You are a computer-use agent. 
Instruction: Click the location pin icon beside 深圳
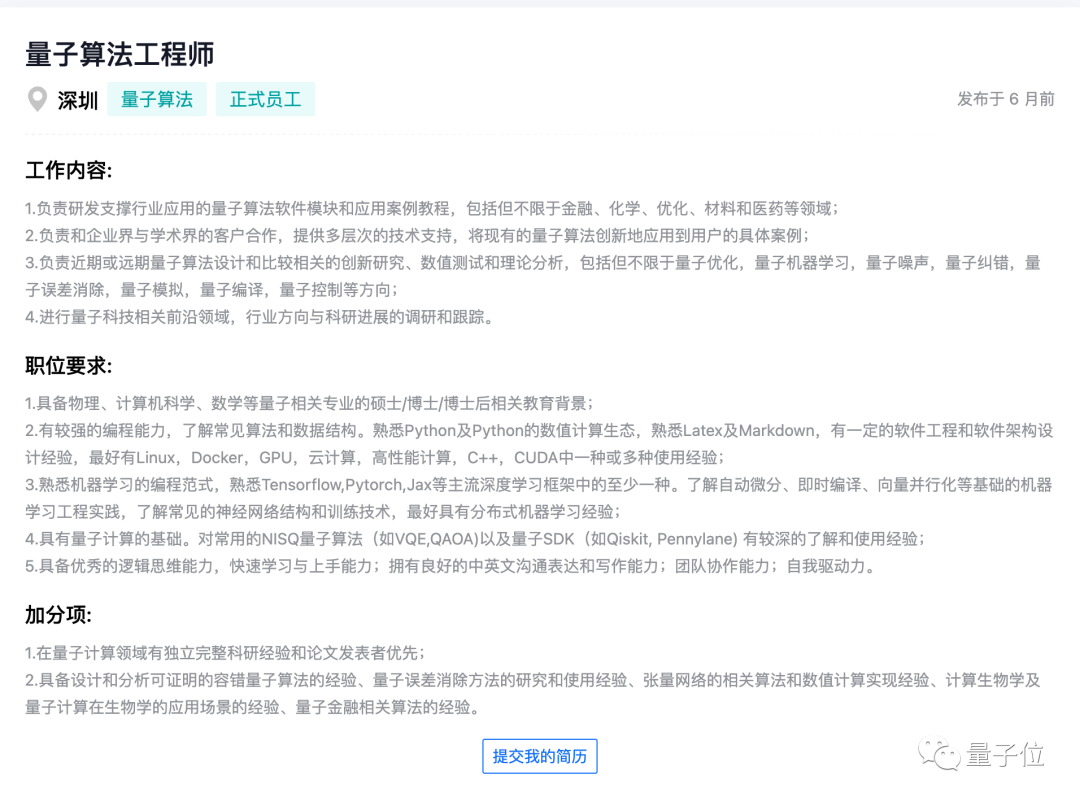pos(37,99)
